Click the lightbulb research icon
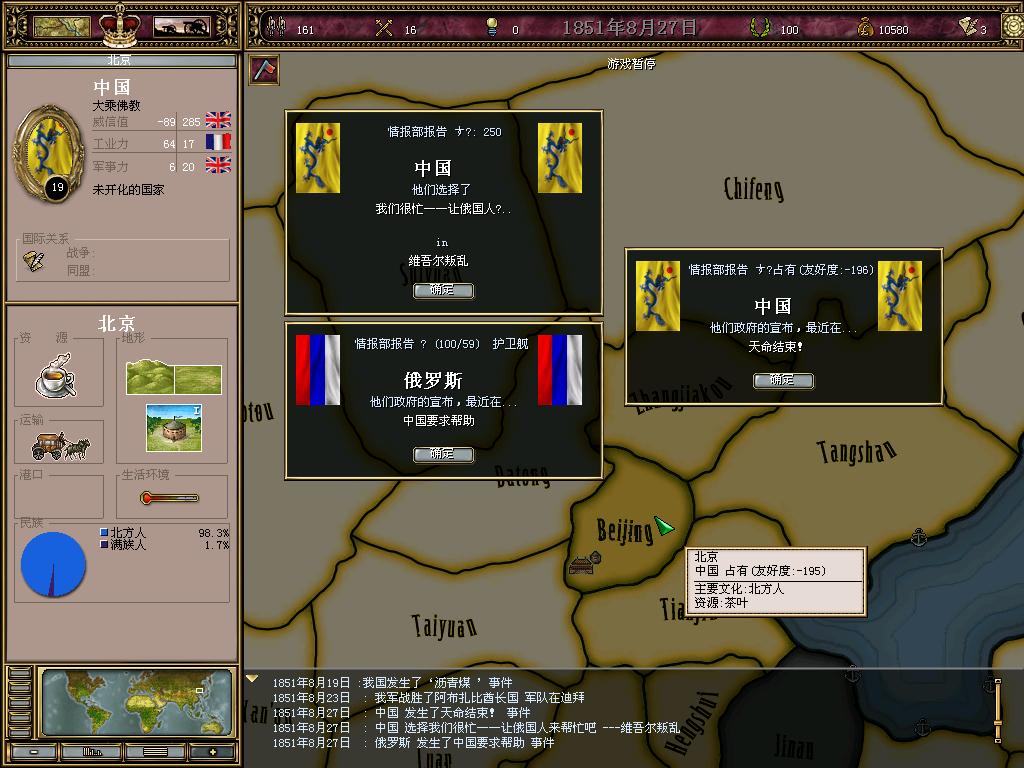This screenshot has height=768, width=1024. 492,27
